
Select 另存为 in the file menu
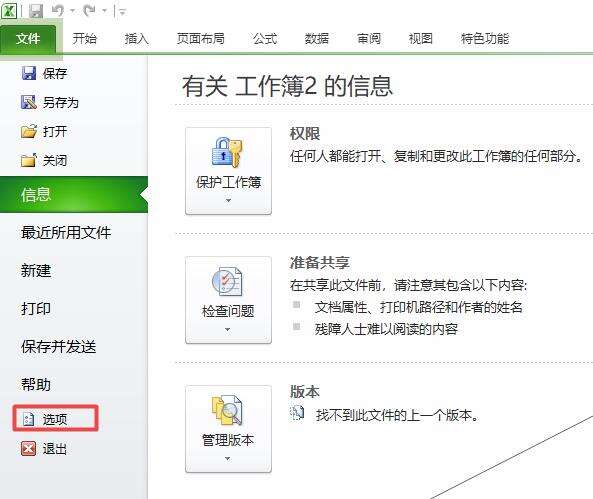(x=61, y=103)
